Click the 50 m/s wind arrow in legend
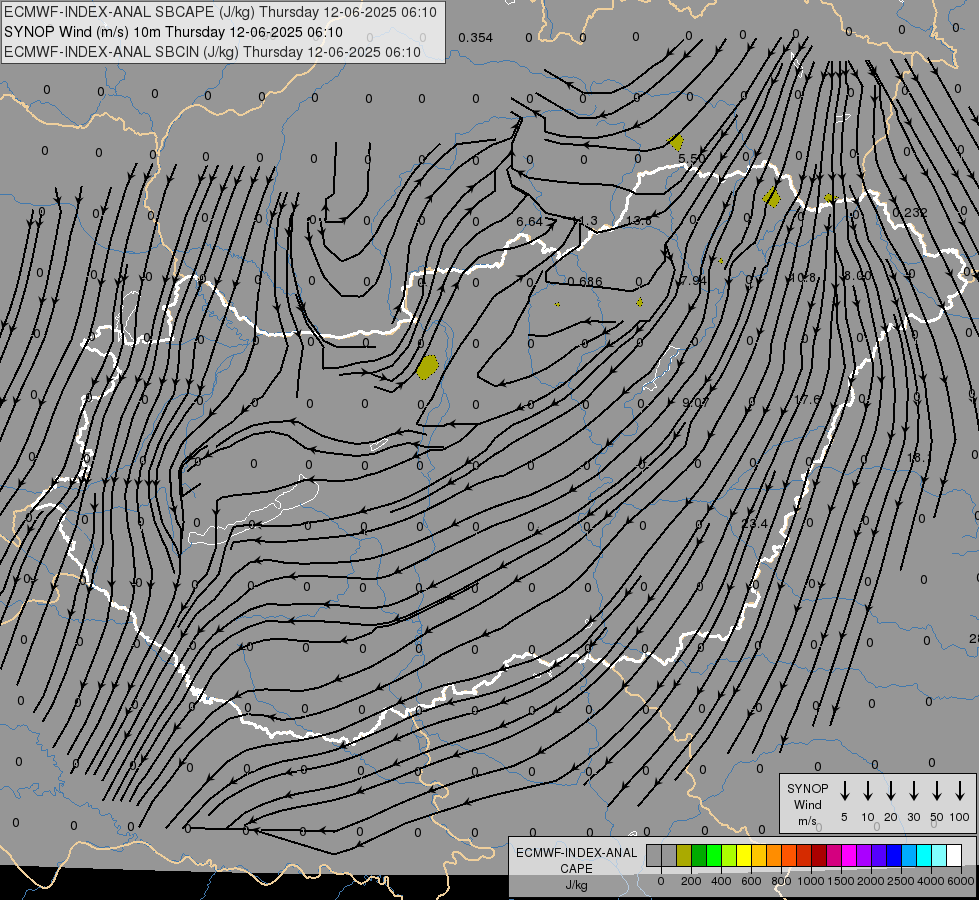This screenshot has width=979, height=900. coord(937,791)
